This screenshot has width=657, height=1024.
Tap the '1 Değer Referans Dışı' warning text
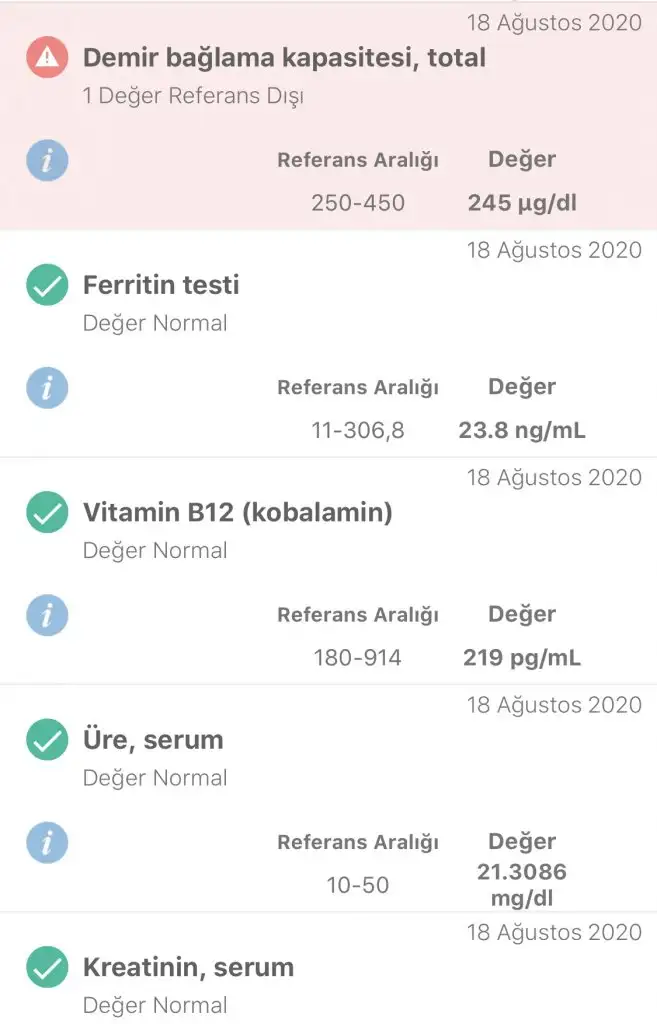tap(193, 97)
